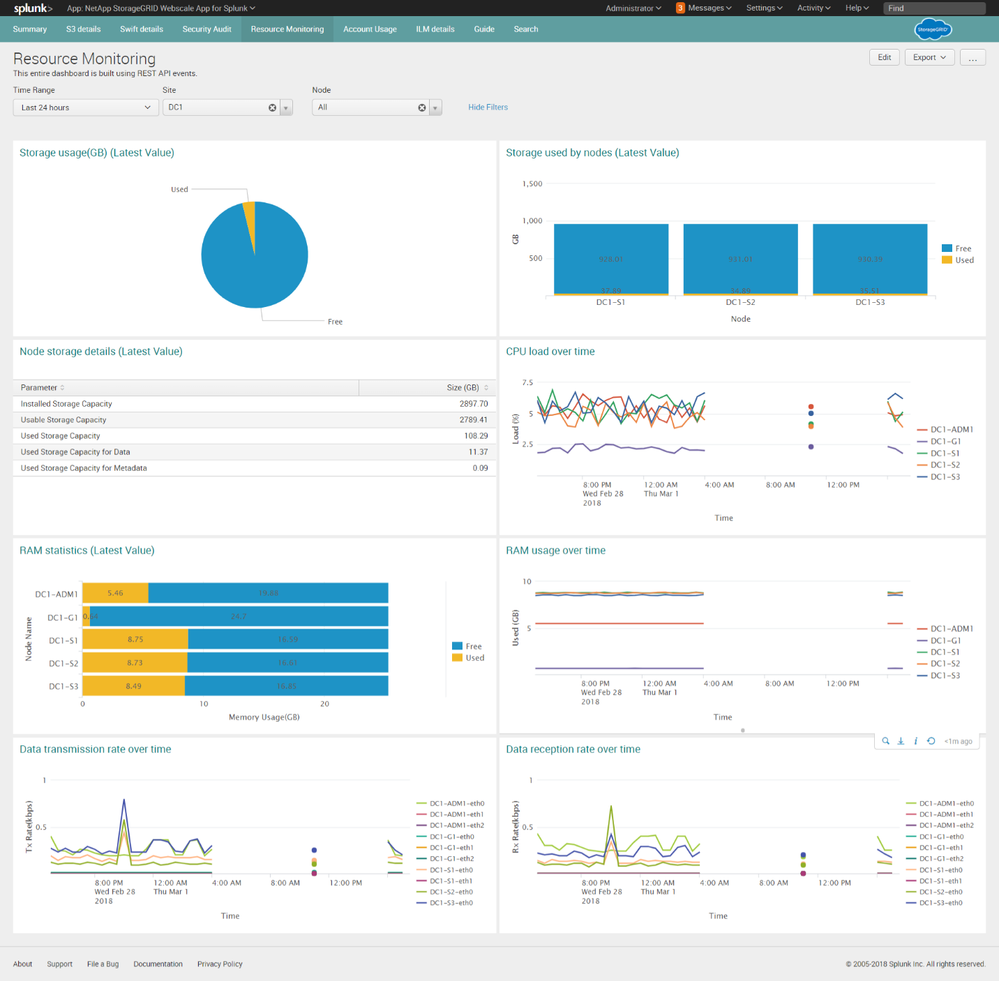Image resolution: width=999 pixels, height=981 pixels.
Task: Open the Export dropdown menu
Action: pos(929,58)
